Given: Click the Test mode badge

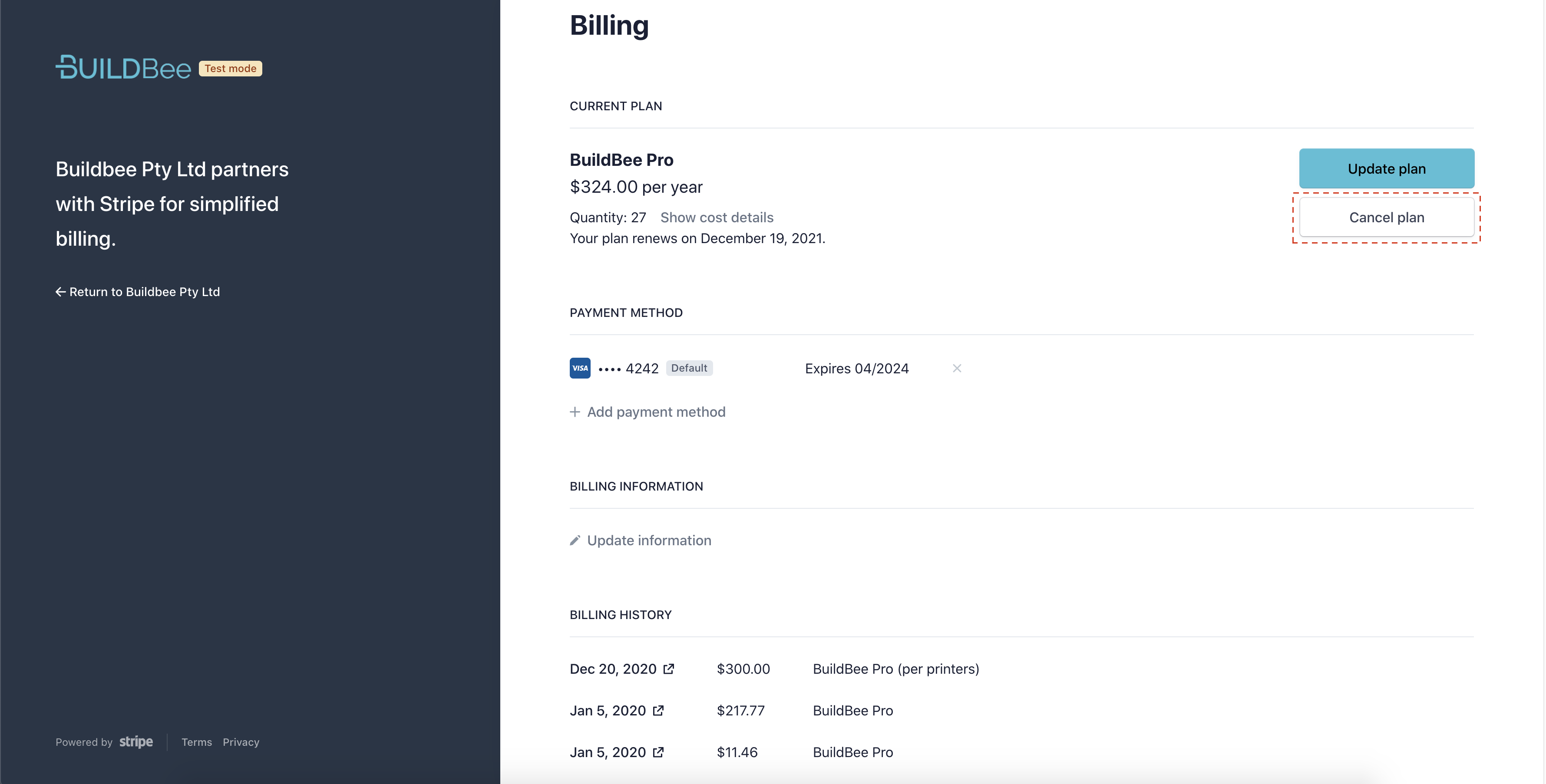Looking at the screenshot, I should 231,69.
